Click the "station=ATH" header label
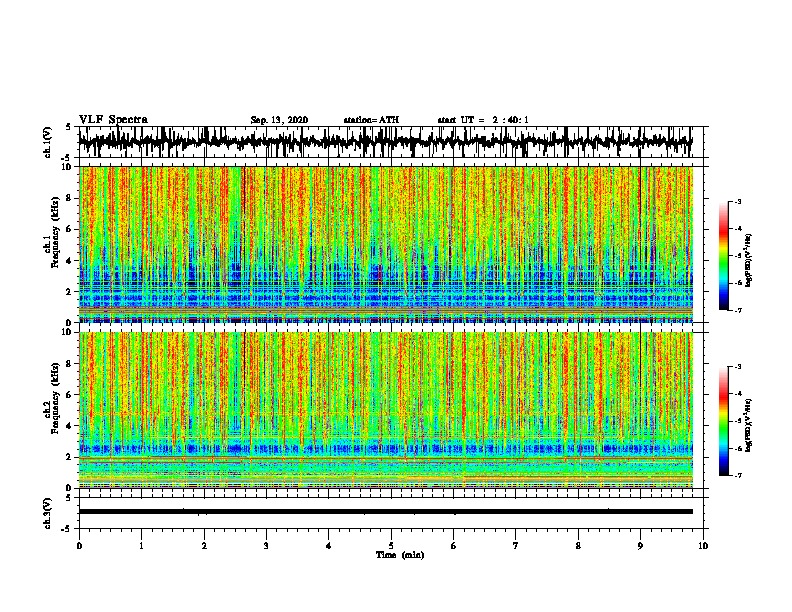This screenshot has height=612, width=792. (x=371, y=120)
